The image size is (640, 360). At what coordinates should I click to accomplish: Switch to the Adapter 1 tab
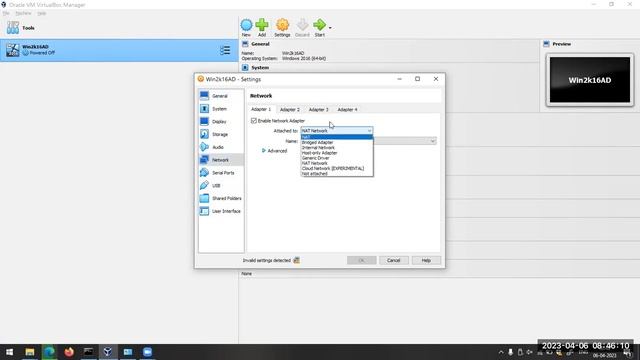tap(261, 109)
